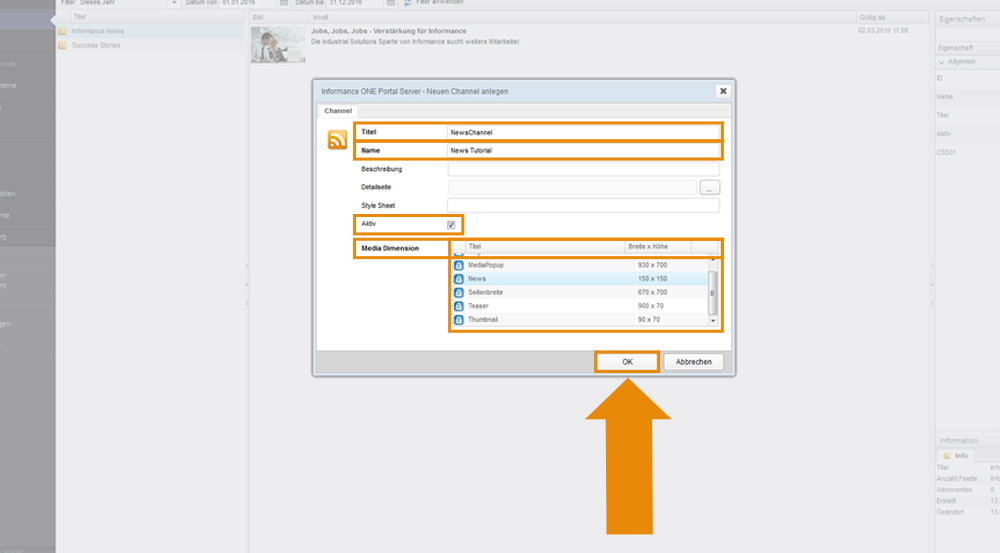Select the Success Stories channel in background list
Image resolution: width=1000 pixels, height=553 pixels.
pyautogui.click(x=151, y=45)
